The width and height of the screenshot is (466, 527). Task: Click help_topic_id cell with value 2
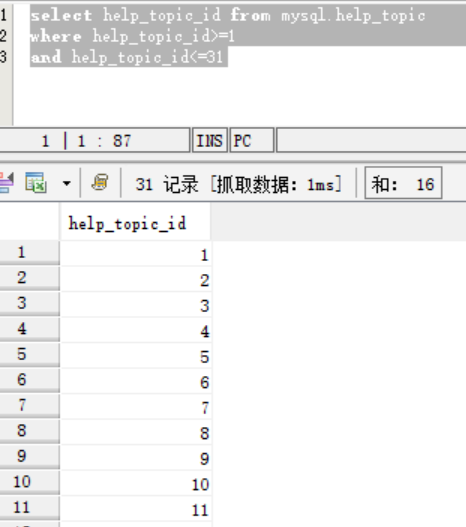[136, 279]
